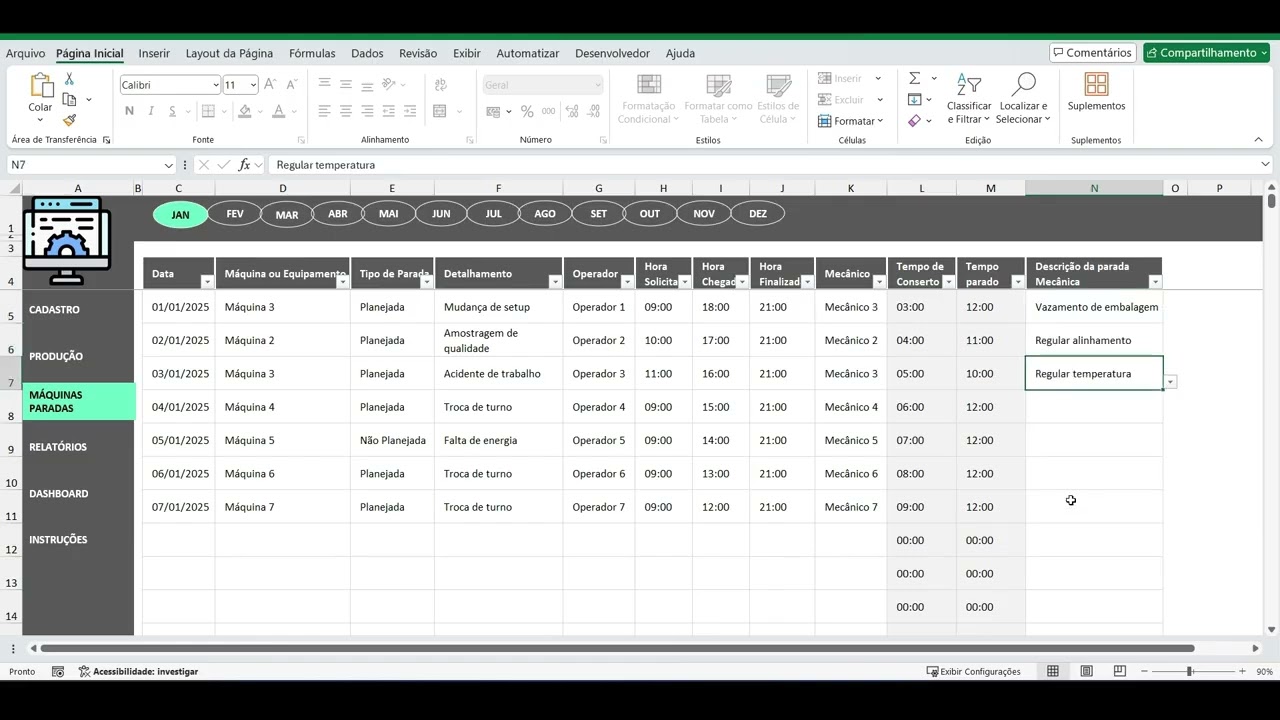Click the AutoSum sigma icon
1280x720 pixels.
point(914,78)
